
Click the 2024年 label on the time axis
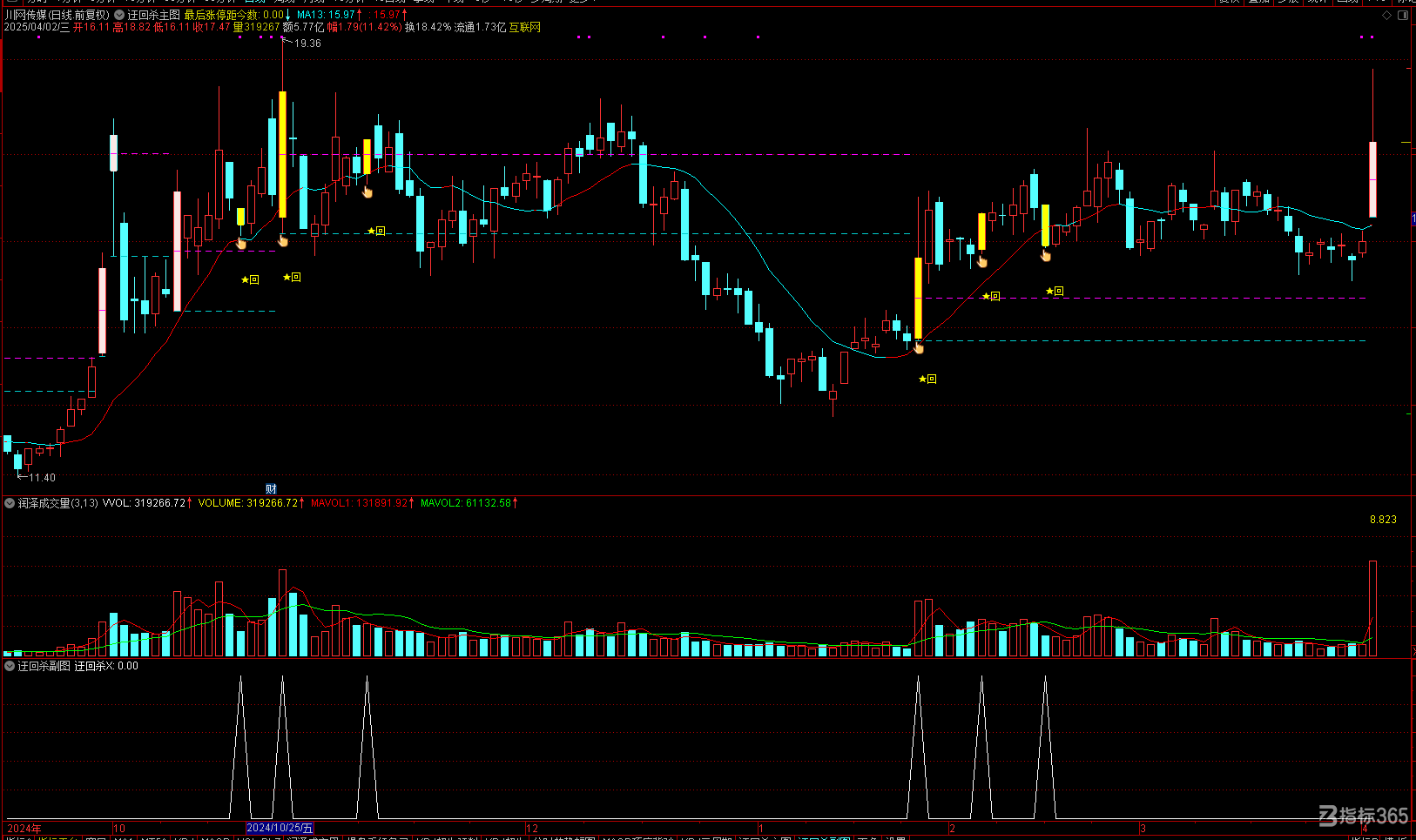24,829
